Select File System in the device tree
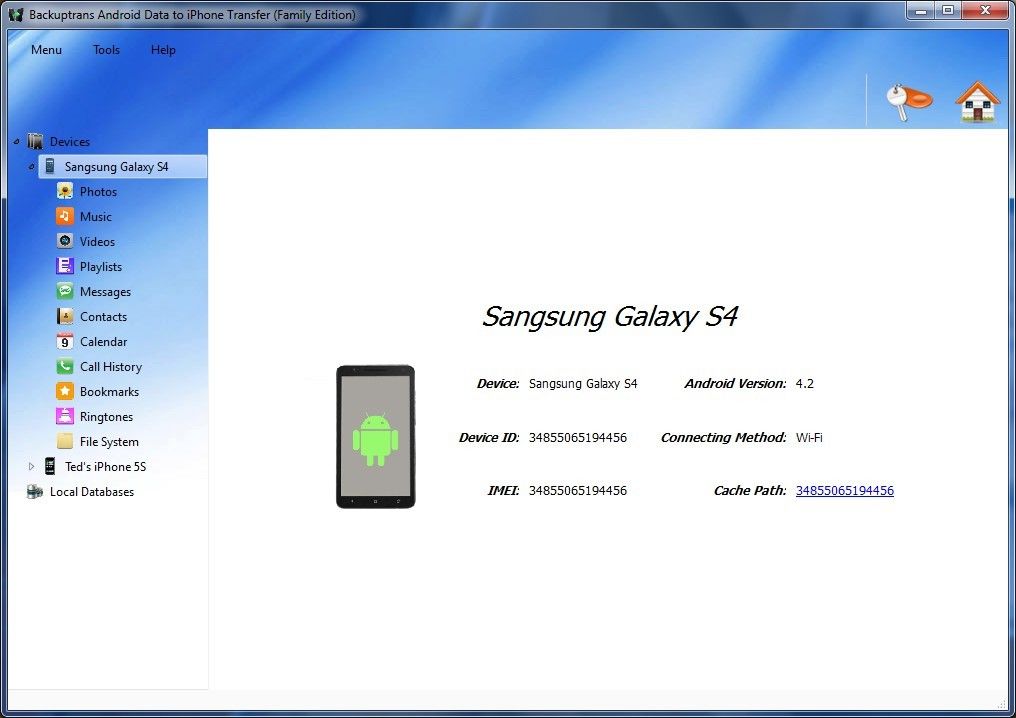The width and height of the screenshot is (1016, 718). [x=109, y=442]
